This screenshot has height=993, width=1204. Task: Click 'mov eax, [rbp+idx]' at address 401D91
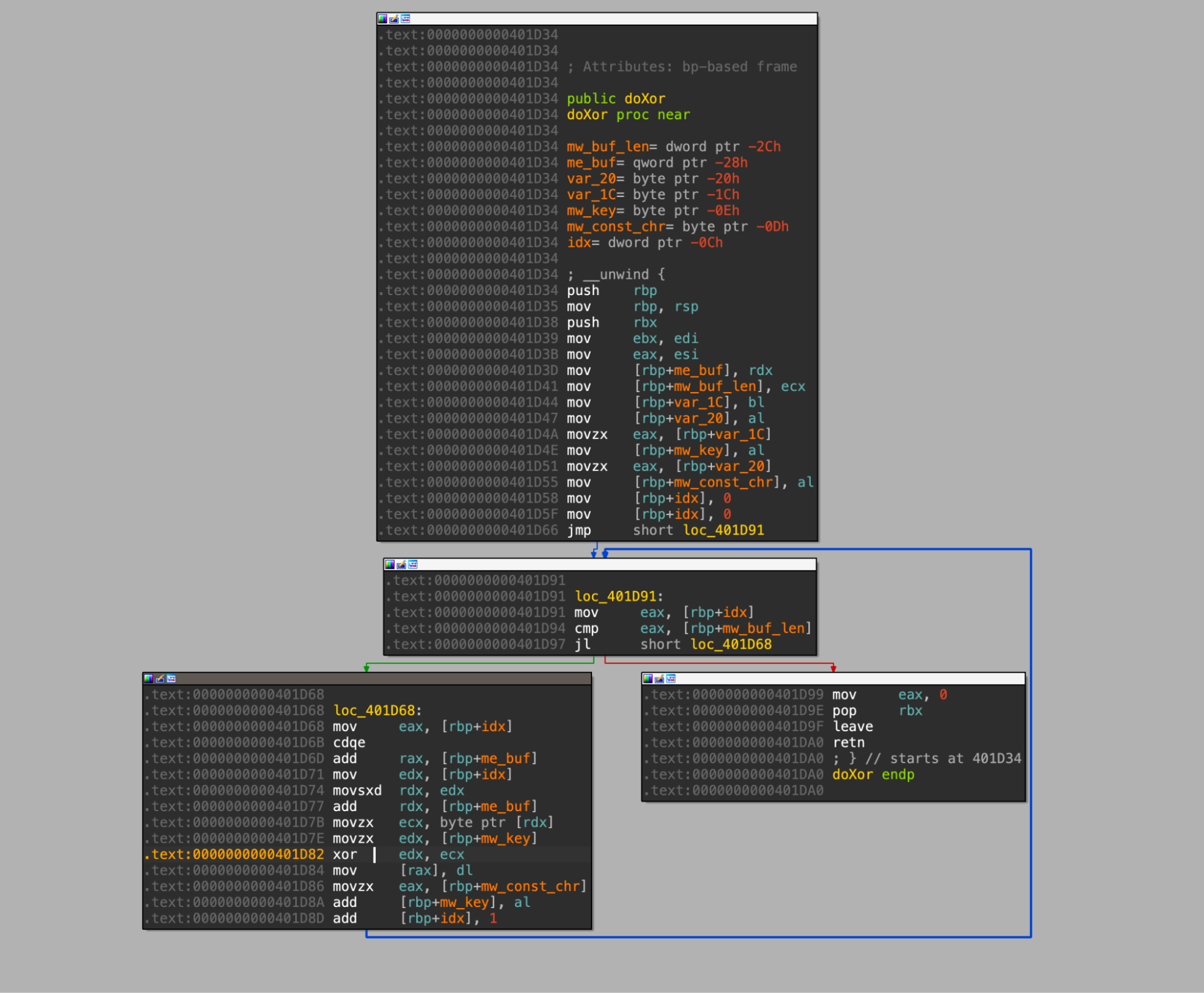pyautogui.click(x=664, y=612)
